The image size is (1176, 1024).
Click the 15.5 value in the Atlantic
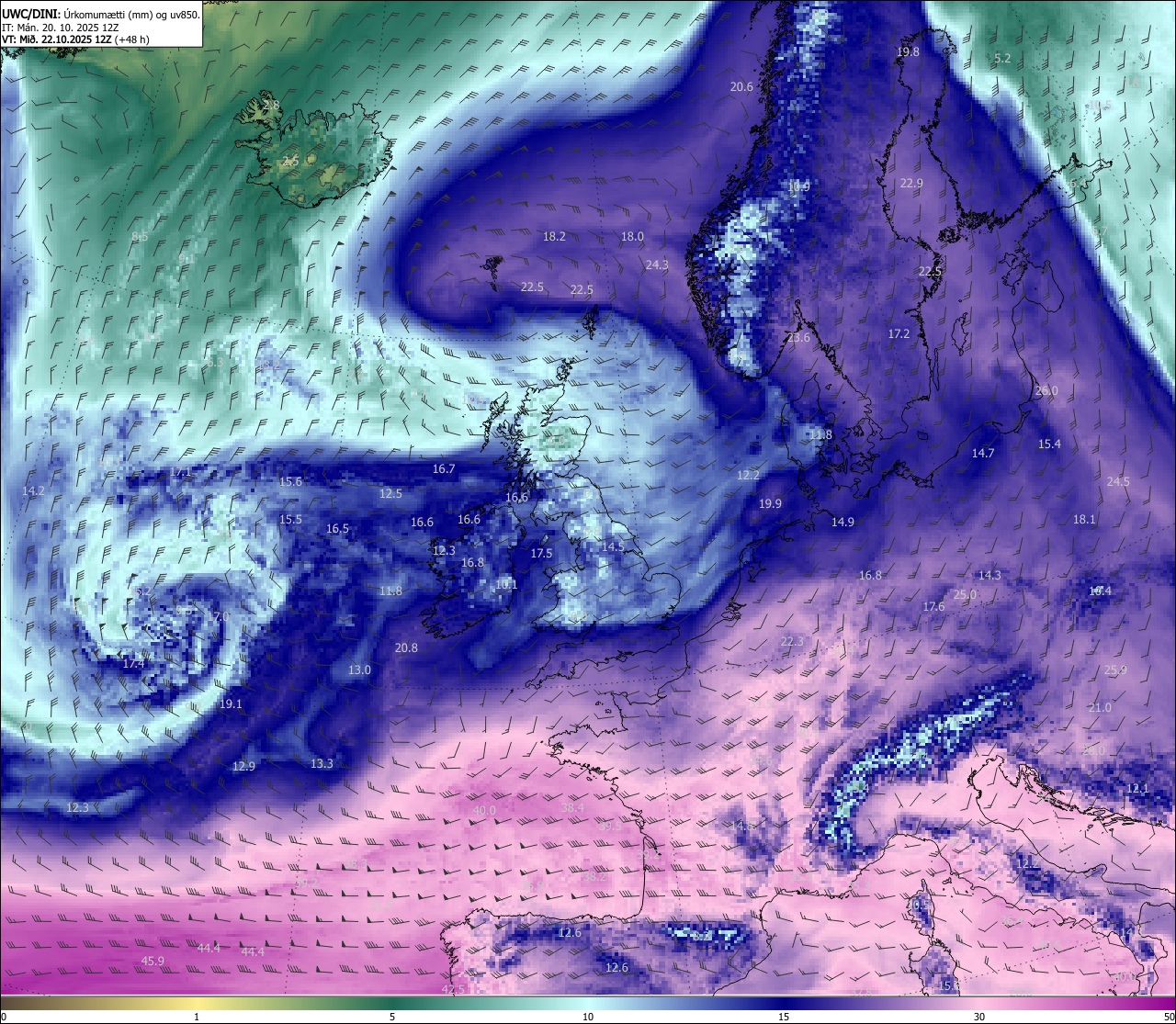point(290,519)
